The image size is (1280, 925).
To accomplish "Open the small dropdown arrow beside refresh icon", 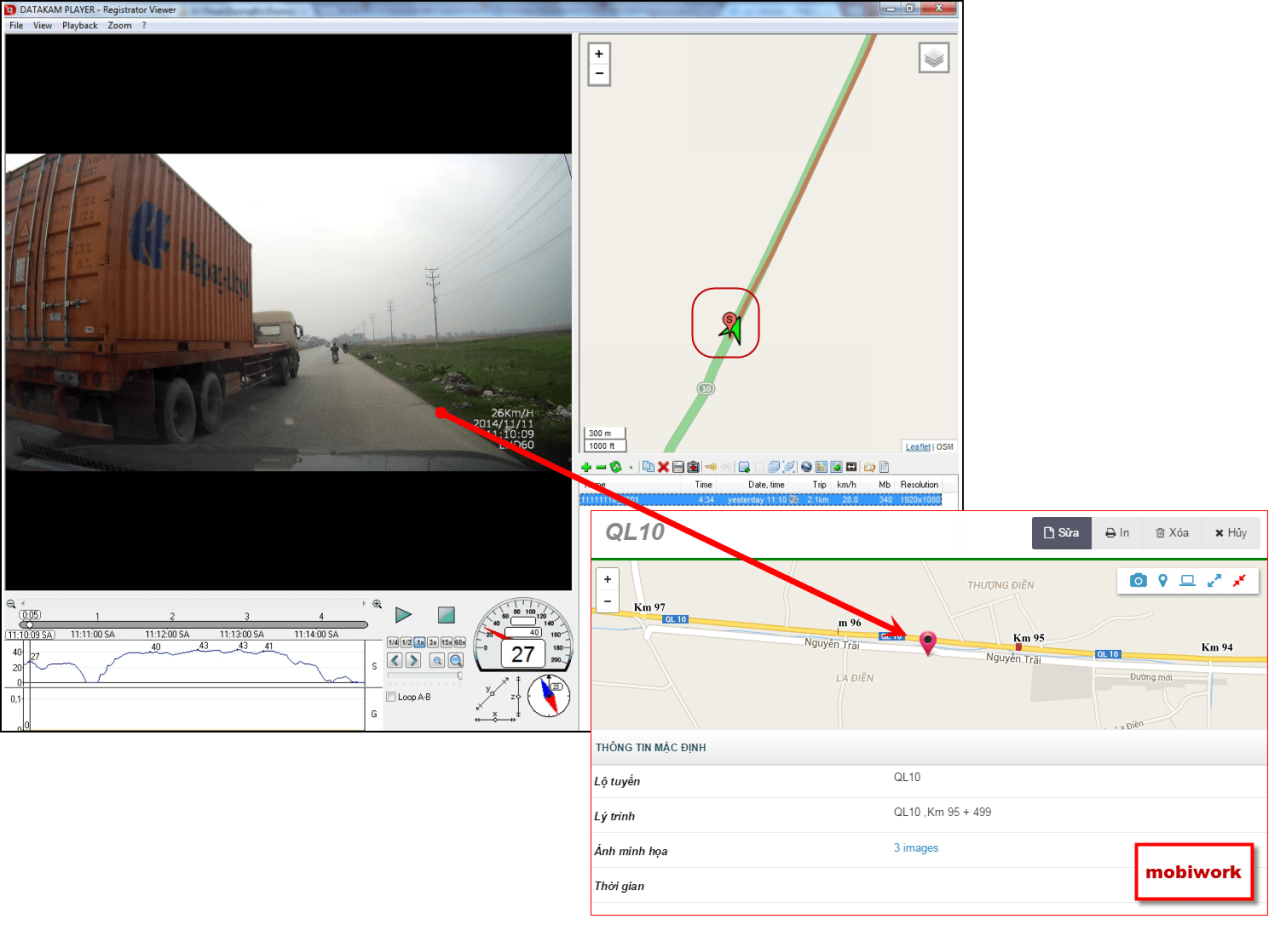I will (631, 467).
